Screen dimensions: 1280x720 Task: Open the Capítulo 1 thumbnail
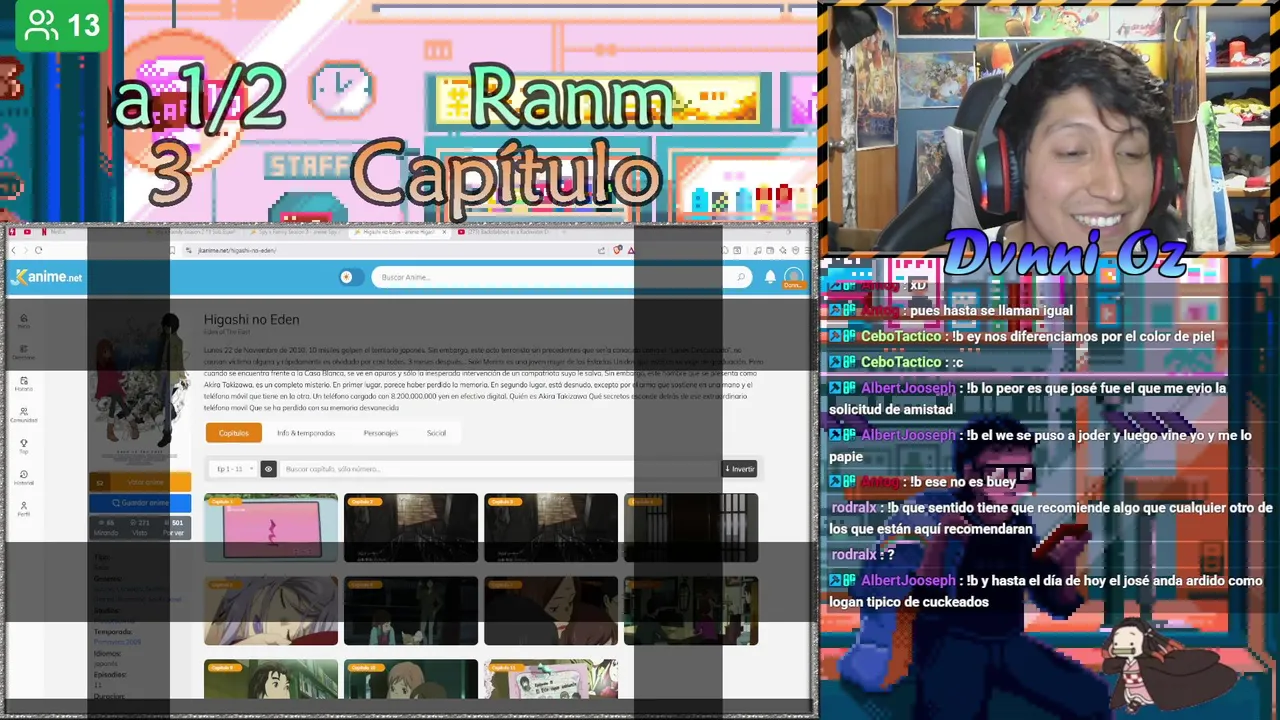pos(271,528)
